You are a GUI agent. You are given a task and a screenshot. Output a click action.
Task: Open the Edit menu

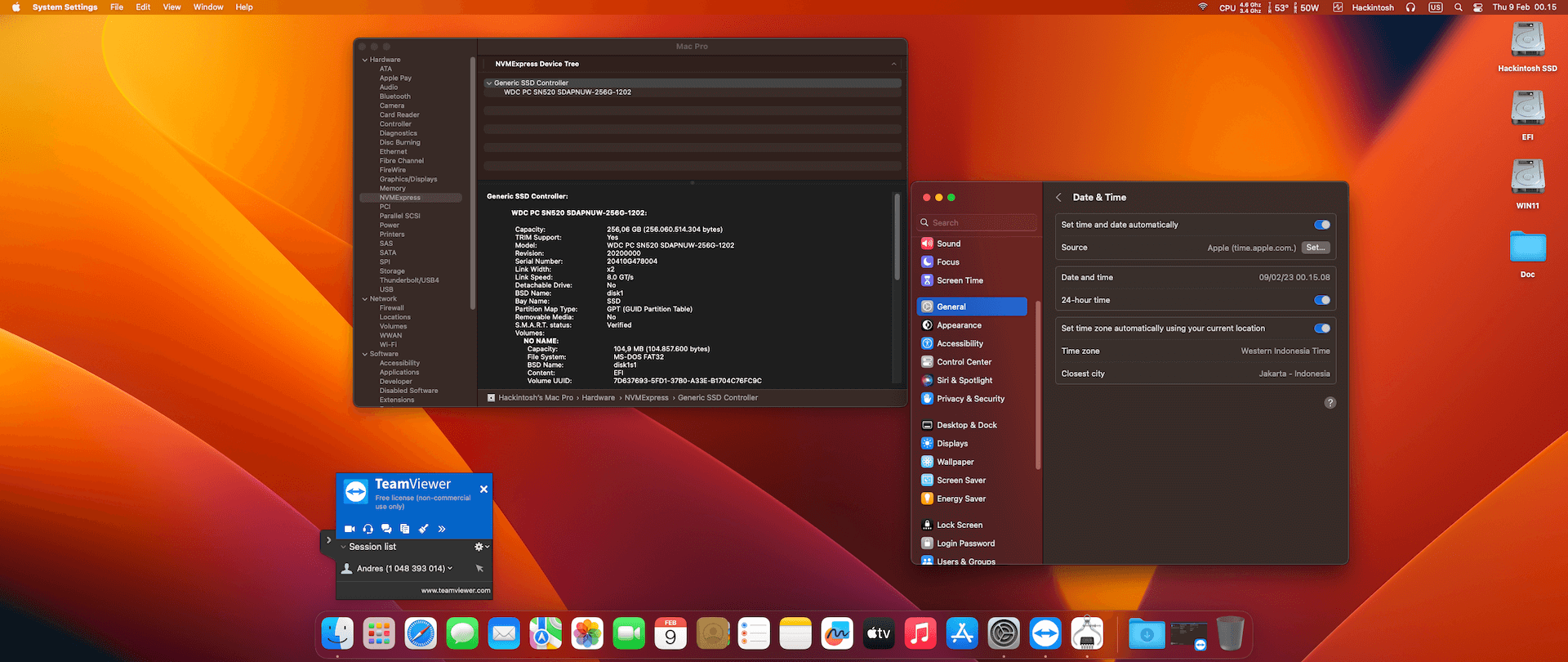point(143,7)
